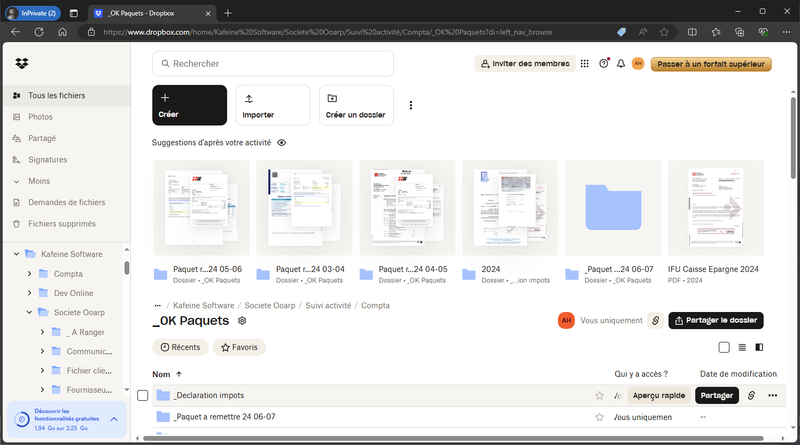
Task: Click Partager button in _Declaration impots row
Action: tap(717, 395)
